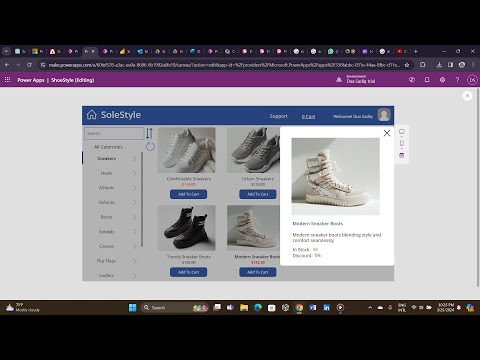Select the Canvas category
Viewport: 480px width, 360px height.
tap(106, 246)
